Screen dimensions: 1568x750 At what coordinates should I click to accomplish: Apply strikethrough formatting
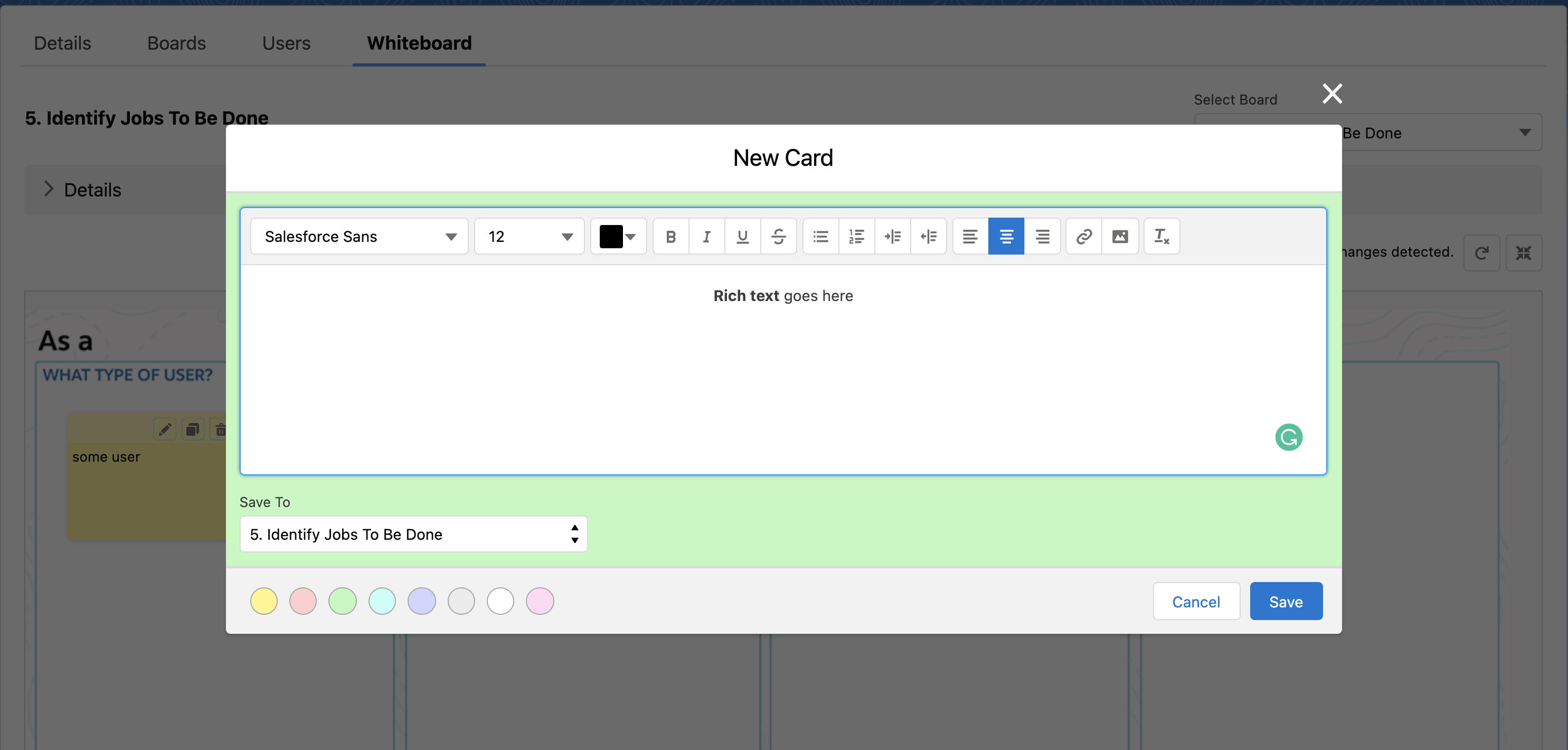coord(779,236)
